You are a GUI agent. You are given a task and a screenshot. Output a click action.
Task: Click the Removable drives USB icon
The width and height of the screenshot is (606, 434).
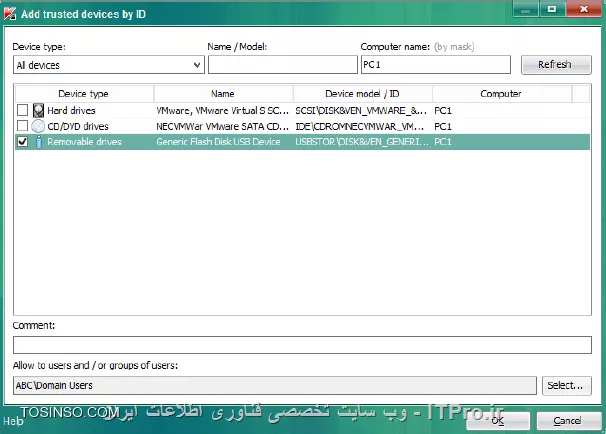tap(39, 142)
